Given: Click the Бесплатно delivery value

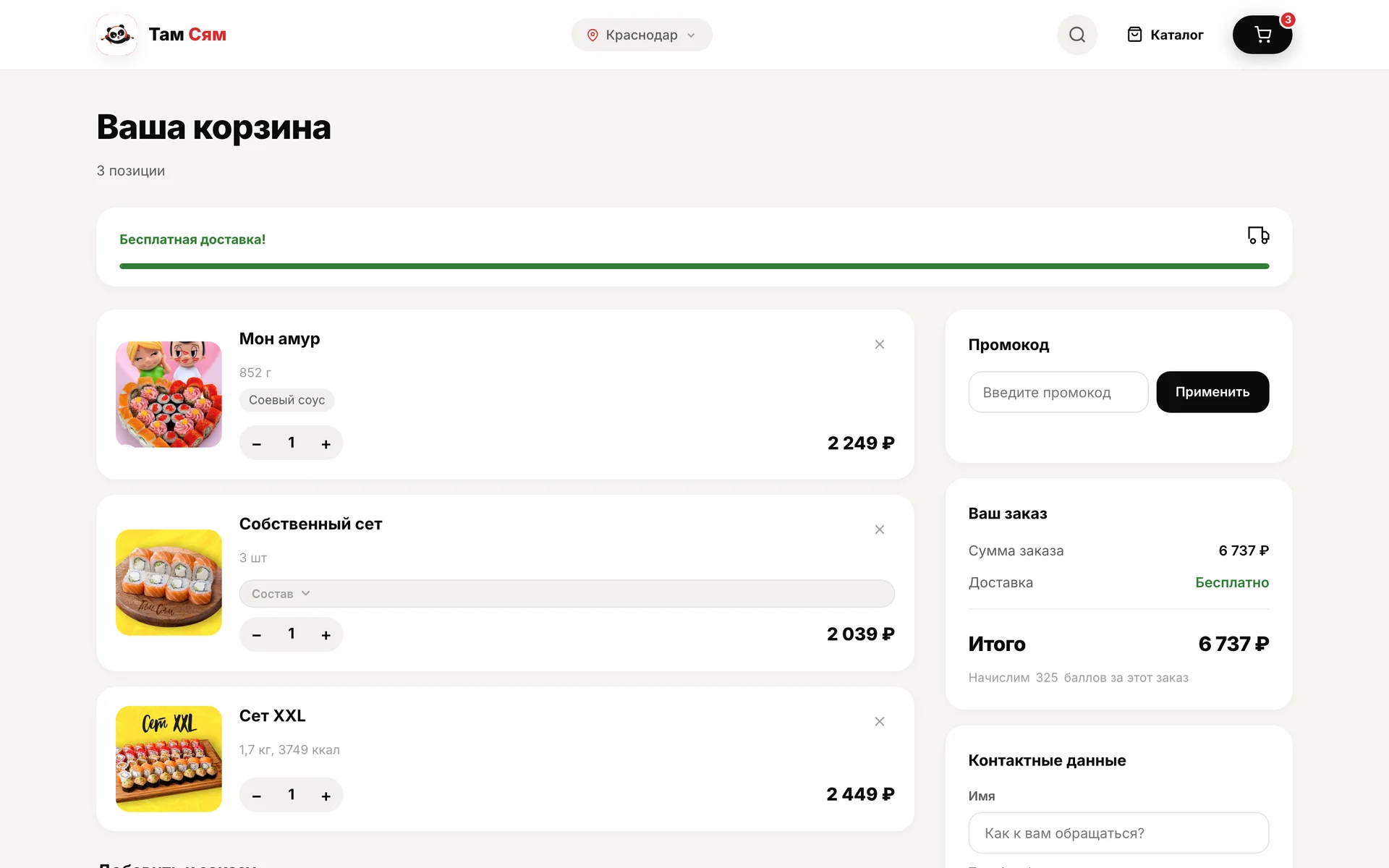Looking at the screenshot, I should [x=1232, y=582].
